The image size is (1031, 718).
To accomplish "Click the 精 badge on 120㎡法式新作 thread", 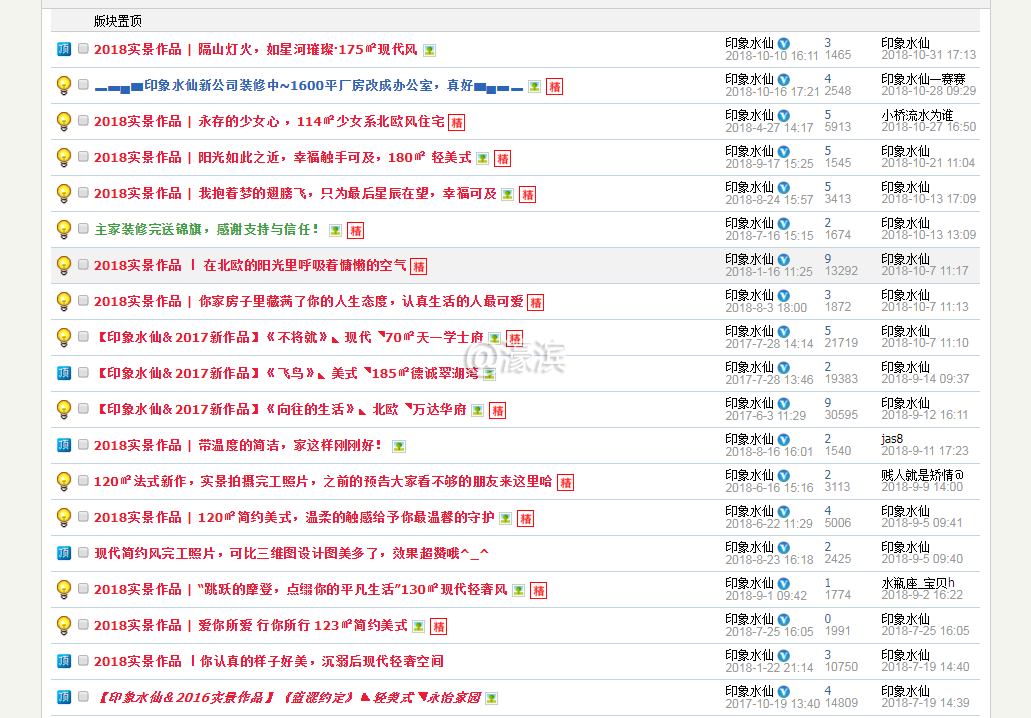I will [565, 482].
